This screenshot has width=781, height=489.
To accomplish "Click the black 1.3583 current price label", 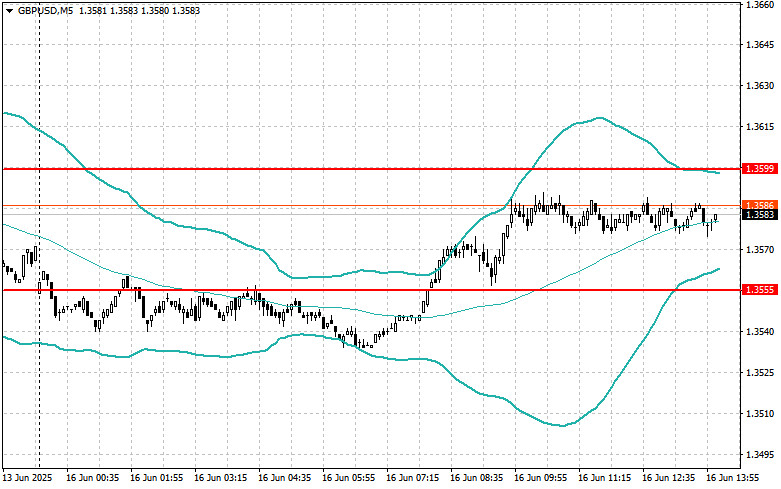I will (760, 215).
